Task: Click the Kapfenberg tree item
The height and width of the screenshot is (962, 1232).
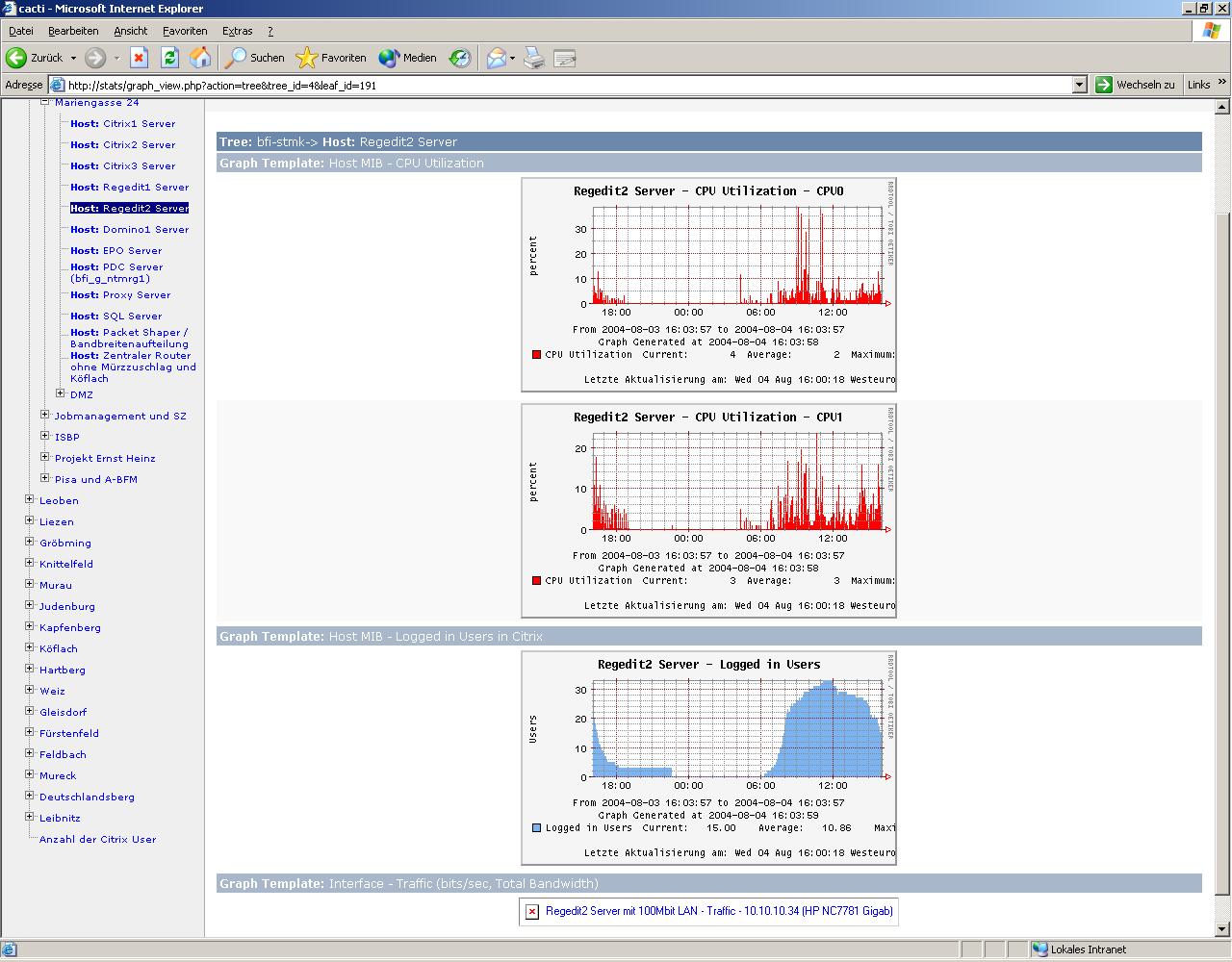Action: click(70, 627)
